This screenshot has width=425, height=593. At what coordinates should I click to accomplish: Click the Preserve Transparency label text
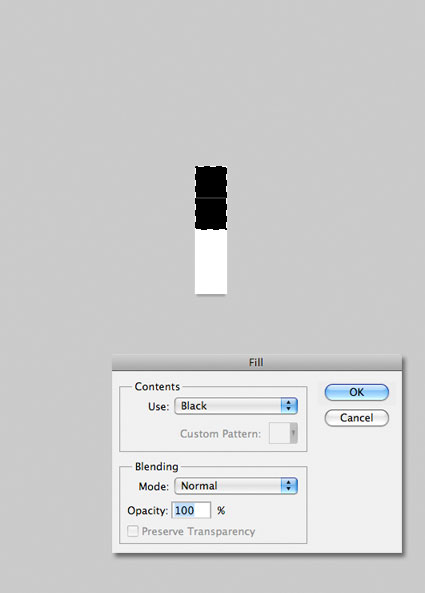point(198,531)
